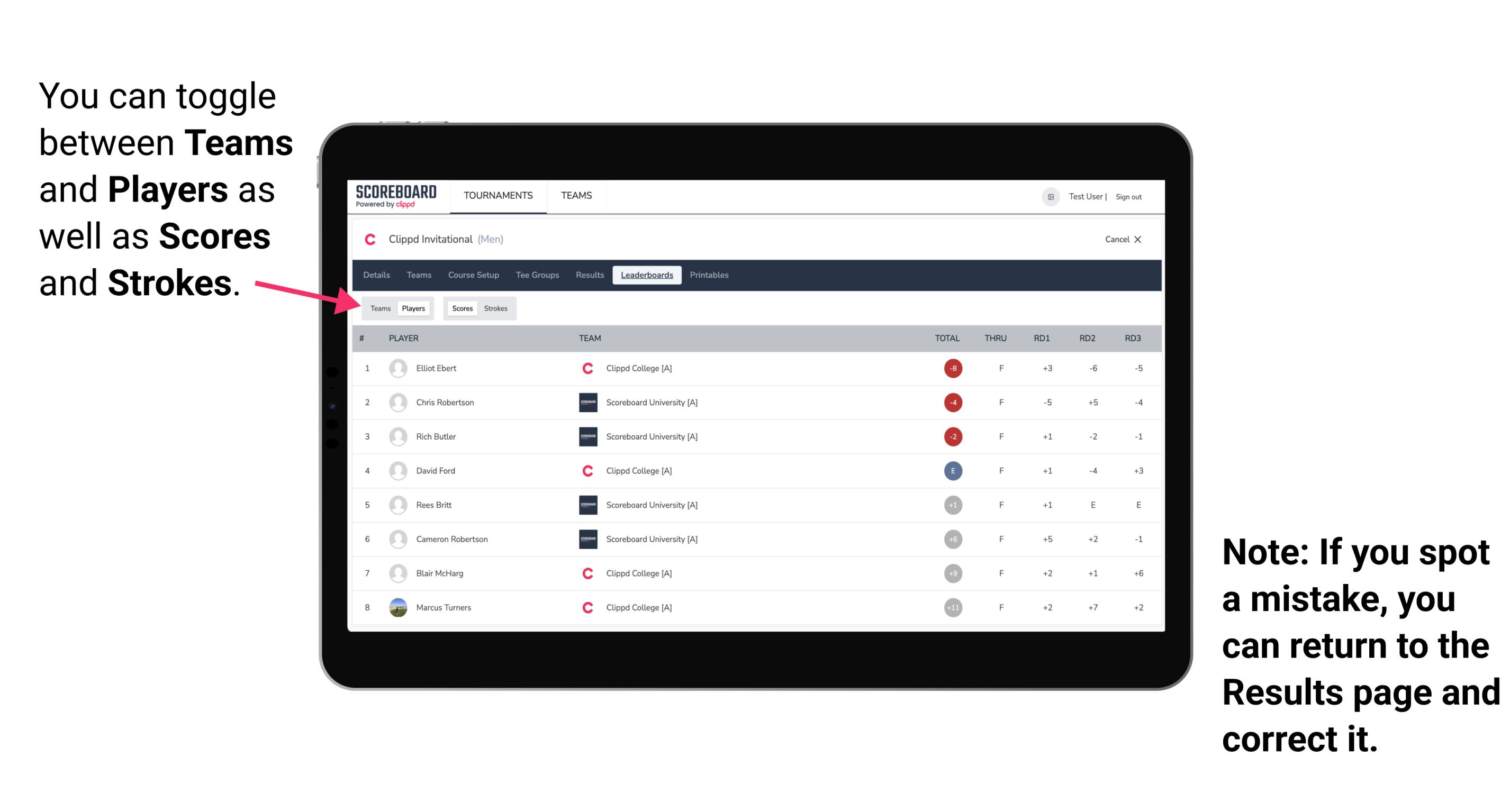This screenshot has width=1510, height=812.
Task: Click the Players filter button
Action: pos(413,308)
